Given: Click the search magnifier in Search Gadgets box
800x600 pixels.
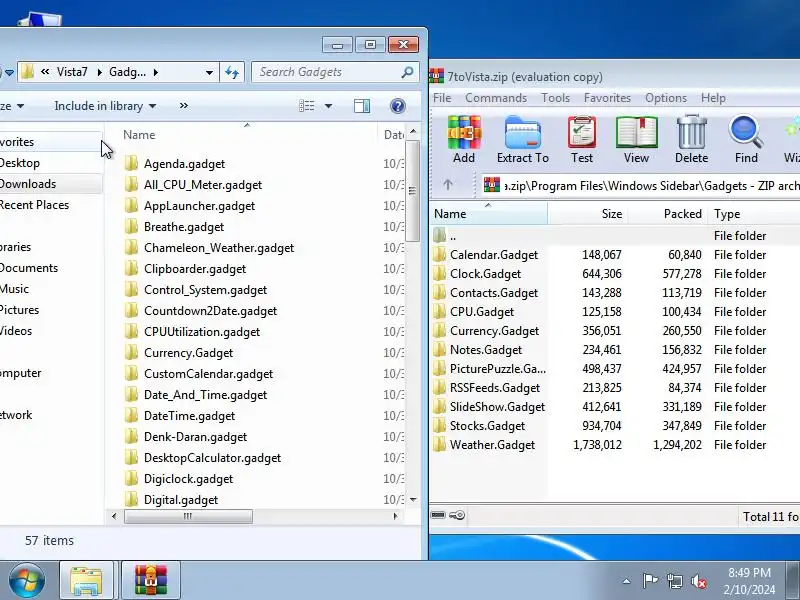Looking at the screenshot, I should click(x=407, y=72).
